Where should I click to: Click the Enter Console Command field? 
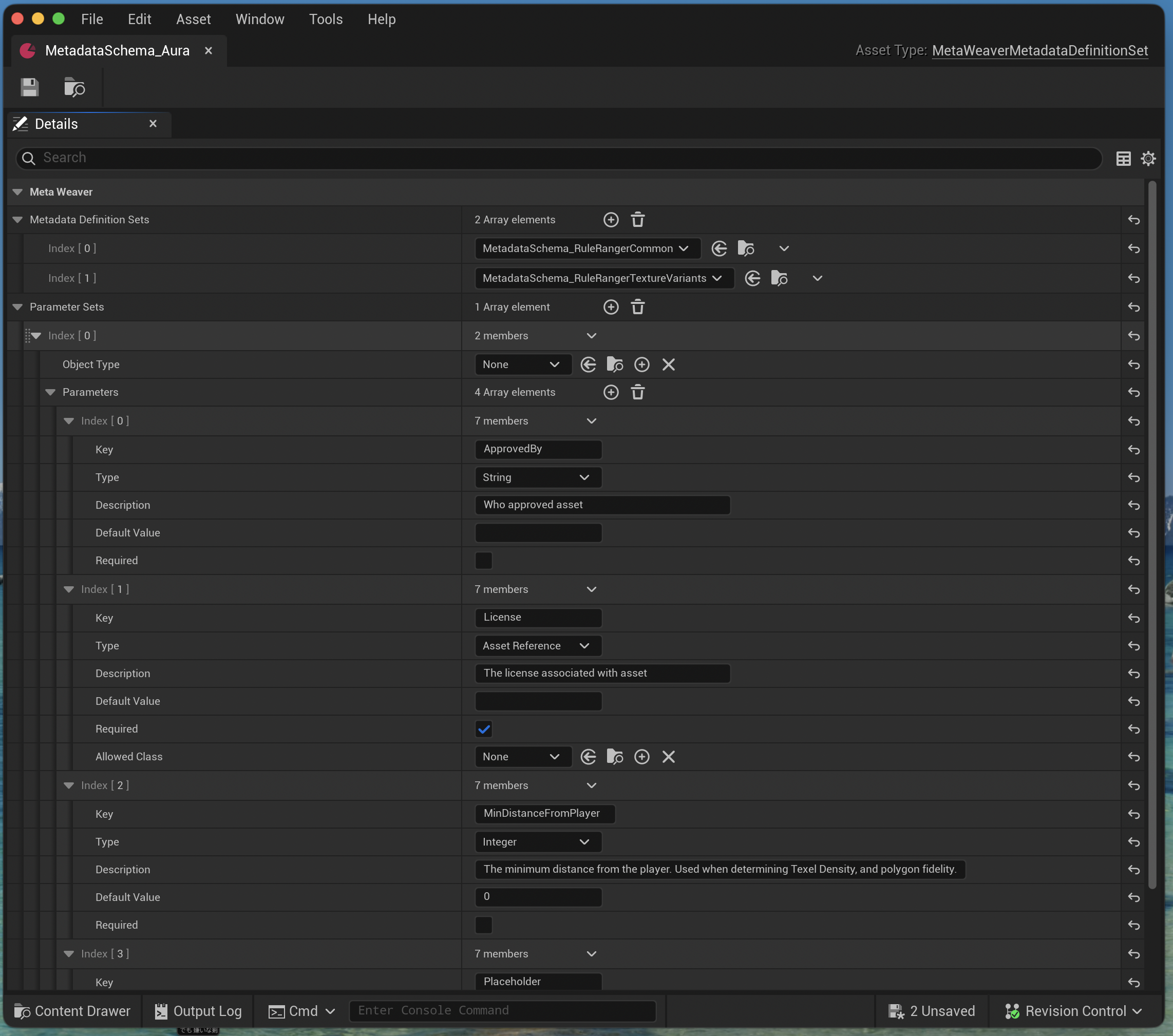point(502,1011)
